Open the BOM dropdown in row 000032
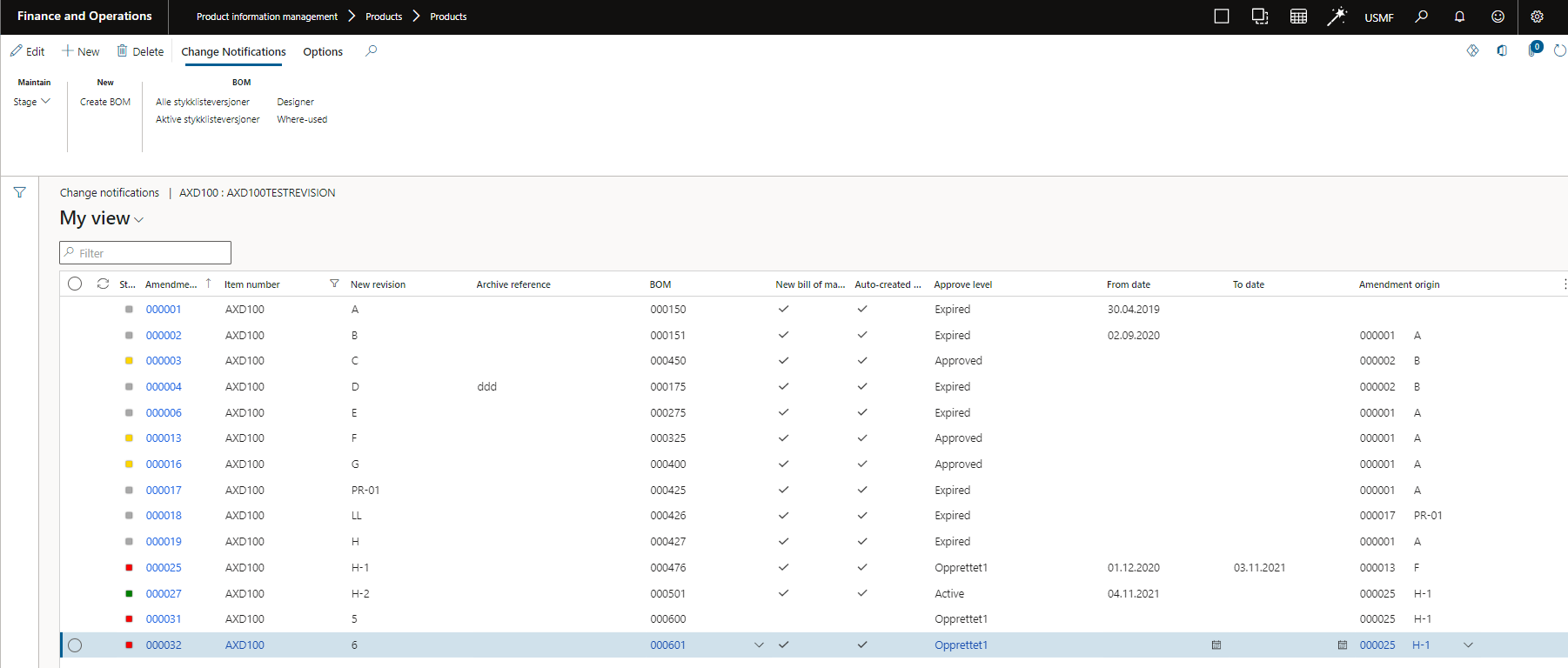The image size is (1568, 668). coord(759,645)
